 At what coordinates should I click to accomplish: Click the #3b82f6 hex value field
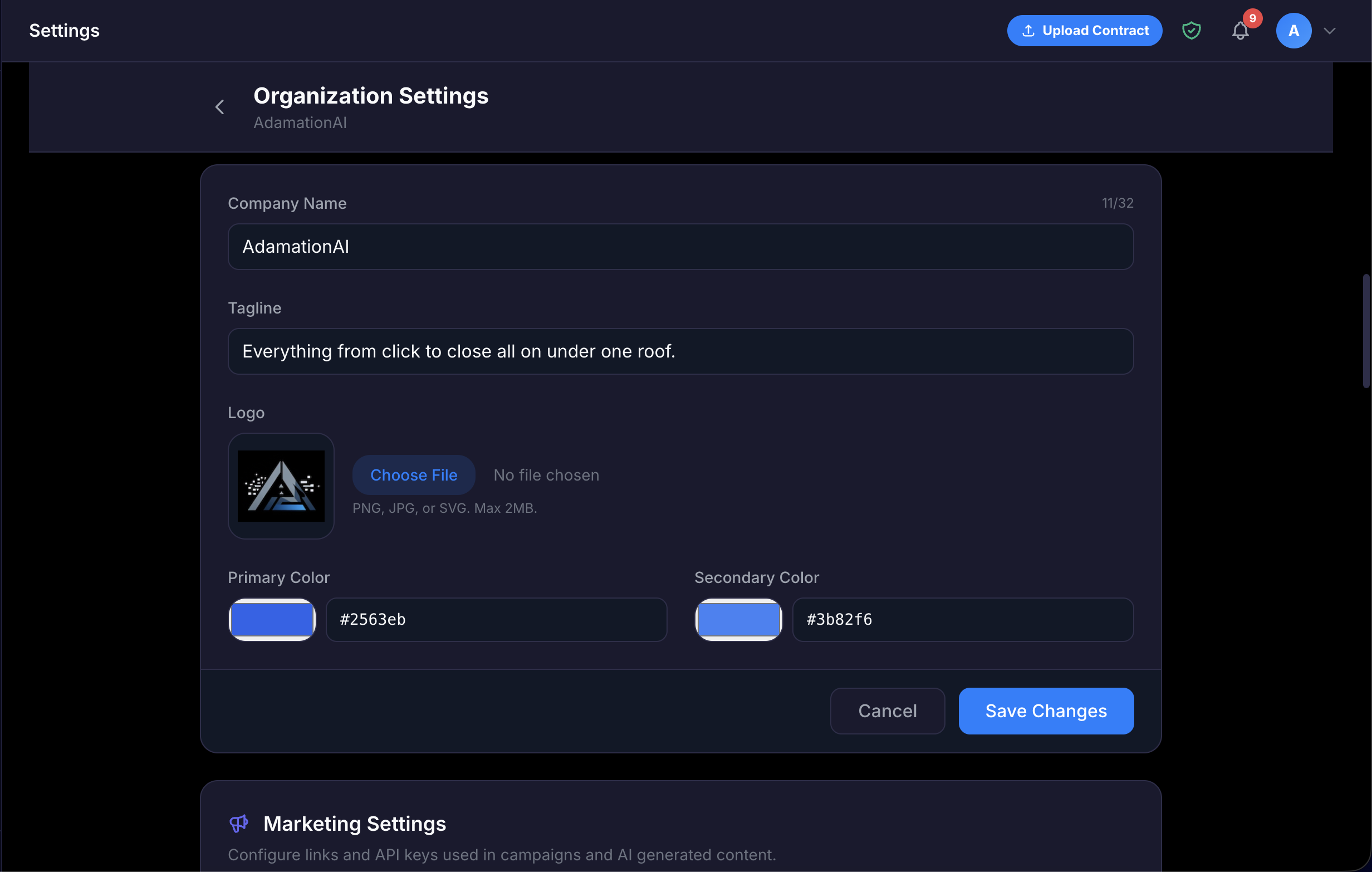tap(962, 620)
